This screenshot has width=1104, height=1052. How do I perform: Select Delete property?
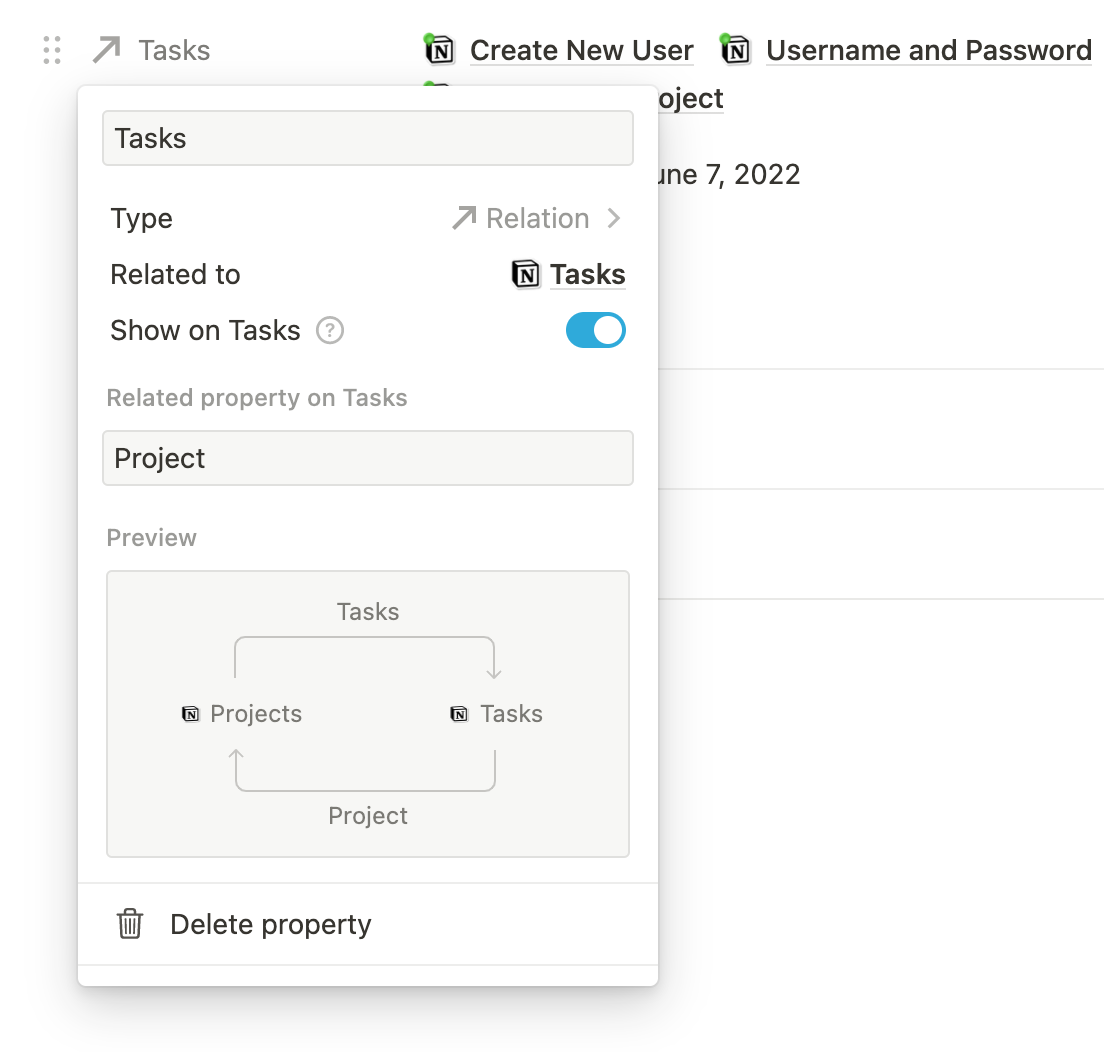pyautogui.click(x=270, y=924)
